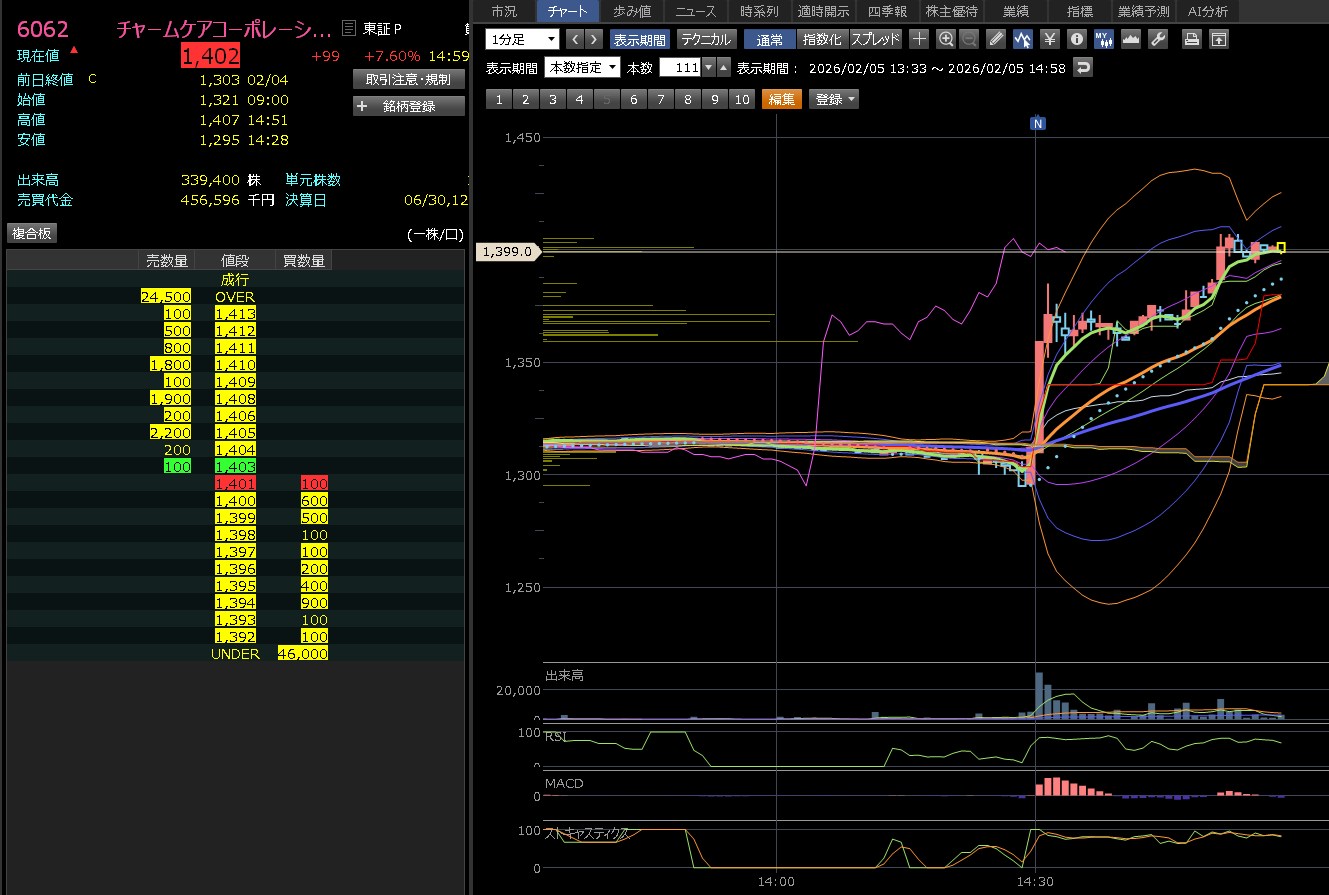Image resolution: width=1329 pixels, height=895 pixels.
Task: Click the 1,399.0 price marker on chart axis
Action: [x=507, y=252]
